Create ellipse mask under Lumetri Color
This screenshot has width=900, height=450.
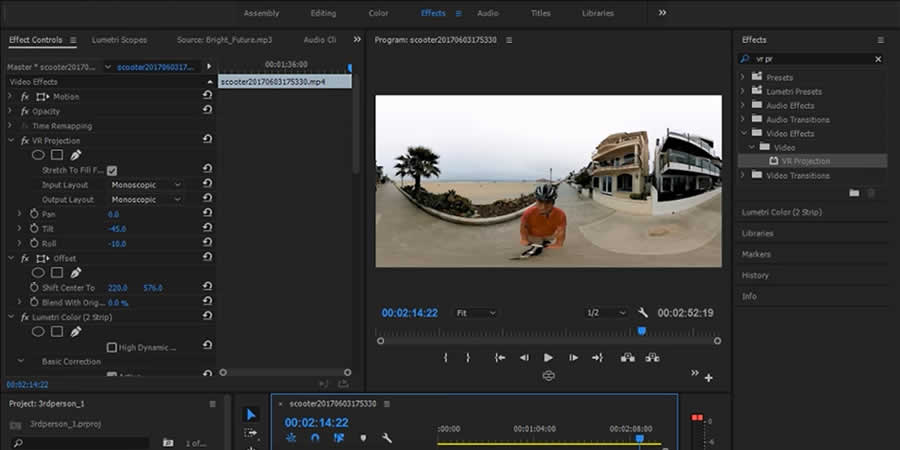point(38,332)
